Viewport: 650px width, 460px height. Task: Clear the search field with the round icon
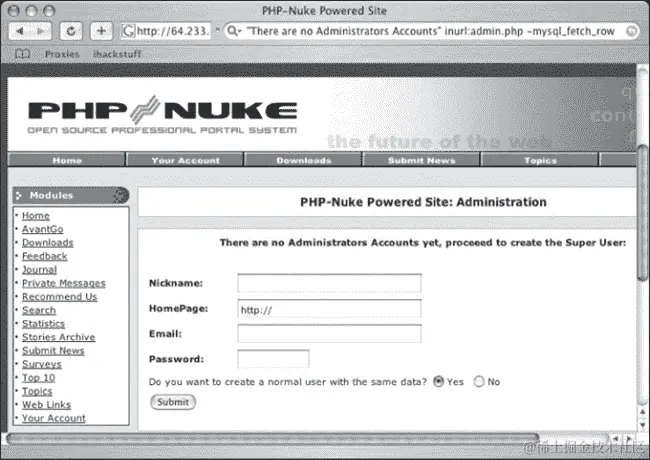click(631, 31)
